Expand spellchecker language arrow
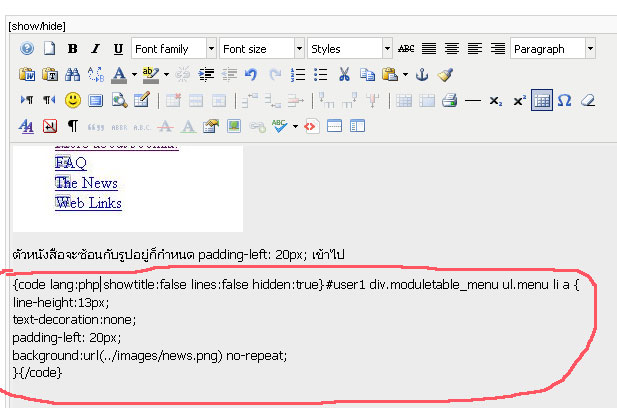Viewport: 617px width, 408px height. (x=295, y=126)
